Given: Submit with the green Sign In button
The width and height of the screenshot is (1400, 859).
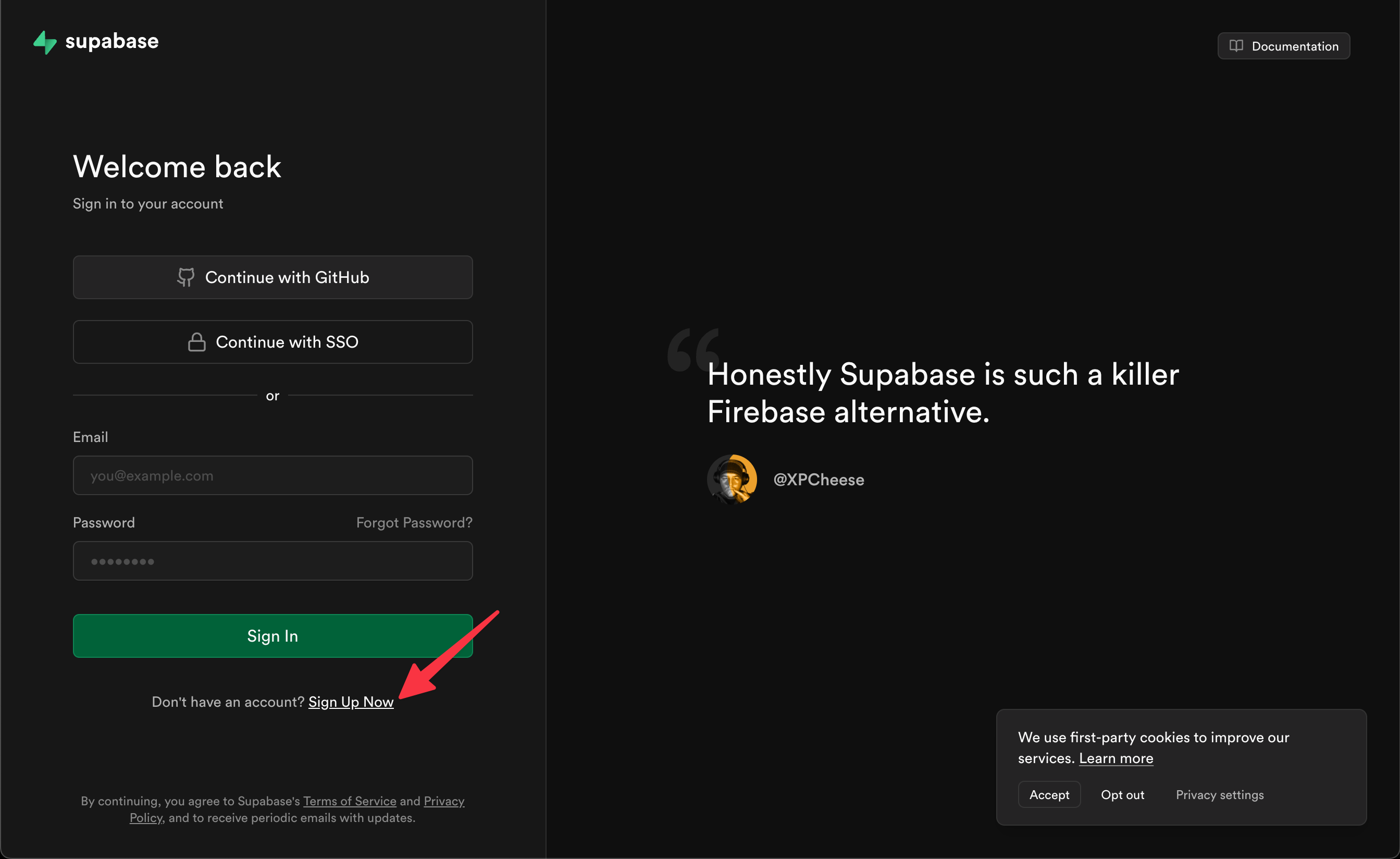Looking at the screenshot, I should click(272, 636).
